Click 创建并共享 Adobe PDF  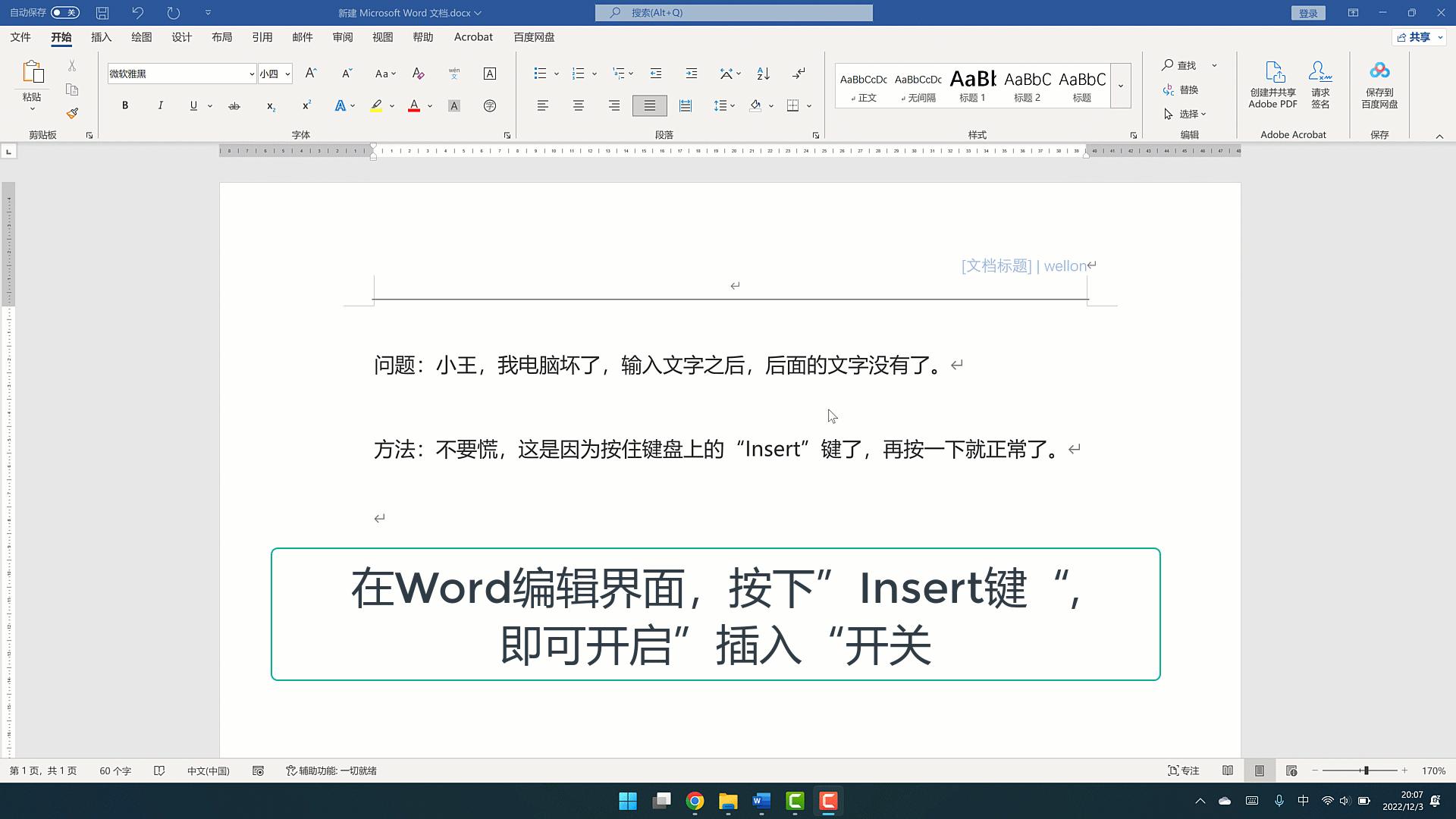(x=1272, y=83)
